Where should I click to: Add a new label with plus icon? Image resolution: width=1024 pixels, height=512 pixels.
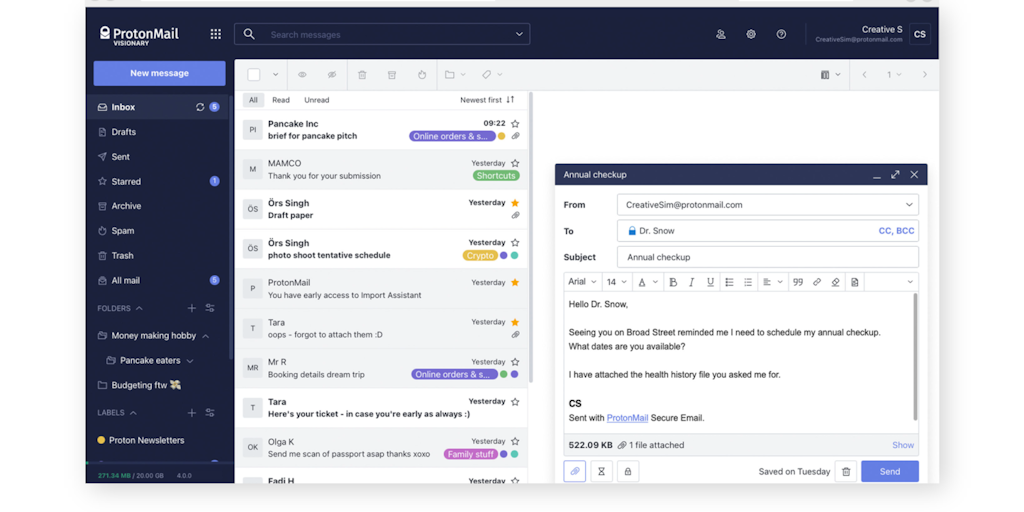191,413
